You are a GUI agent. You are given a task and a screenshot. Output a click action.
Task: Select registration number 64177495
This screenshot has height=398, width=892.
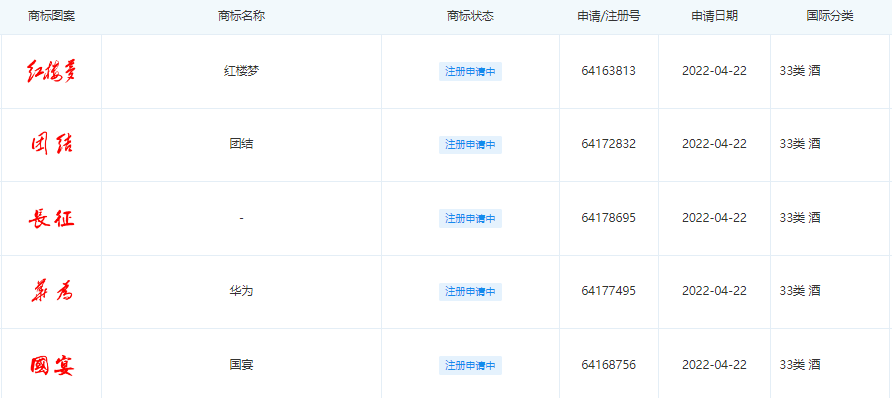click(x=609, y=292)
